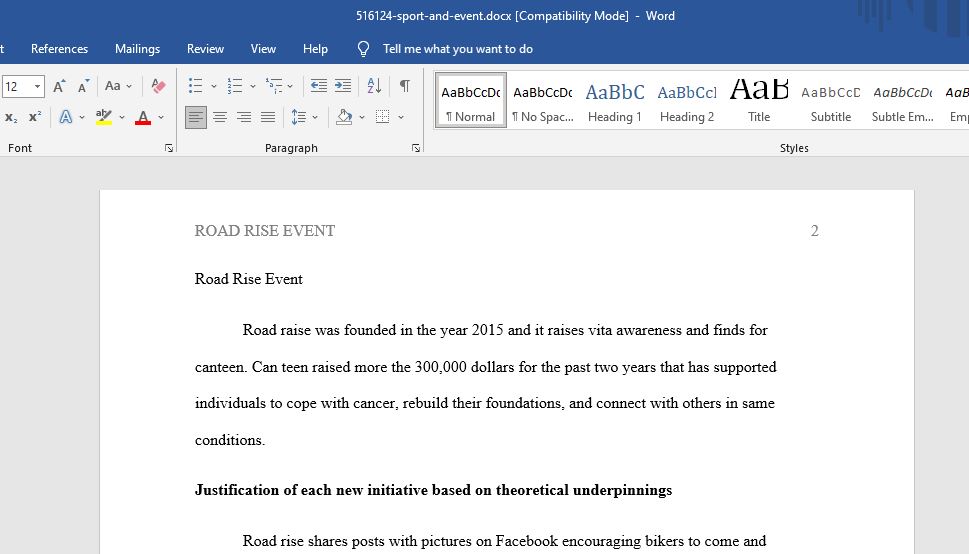Switch to the Mailings tab
This screenshot has height=554, width=969.
click(137, 49)
